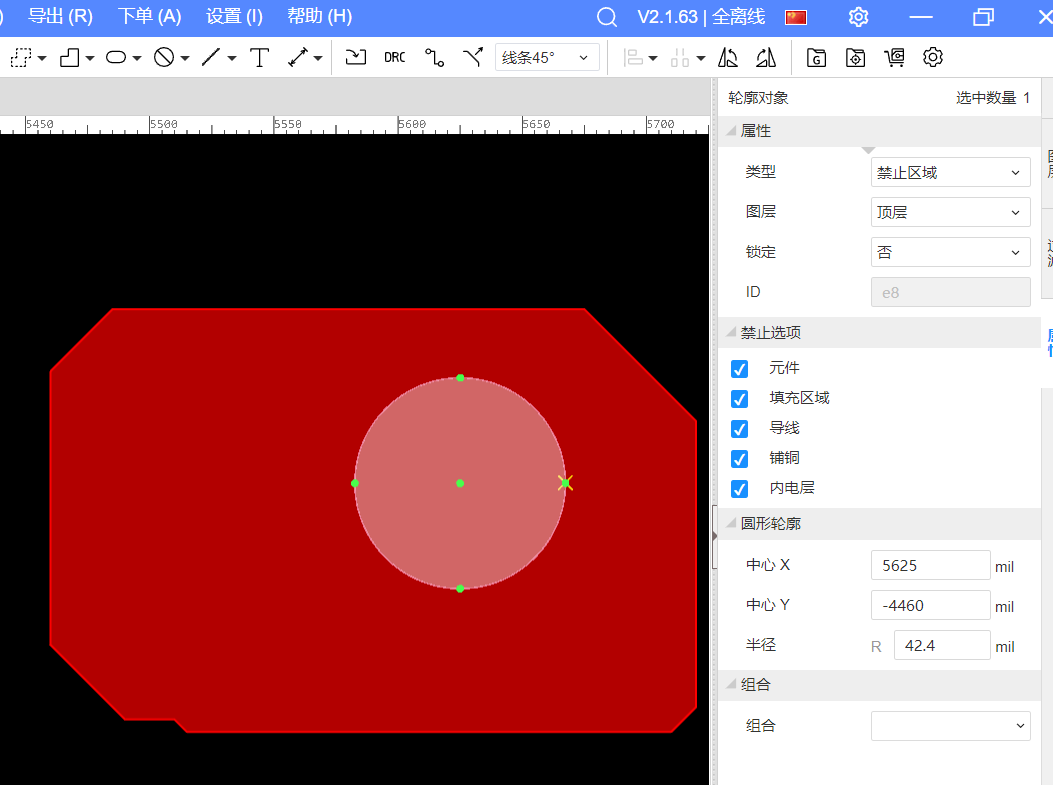
Task: Open the 导出 (R) menu
Action: click(60, 17)
